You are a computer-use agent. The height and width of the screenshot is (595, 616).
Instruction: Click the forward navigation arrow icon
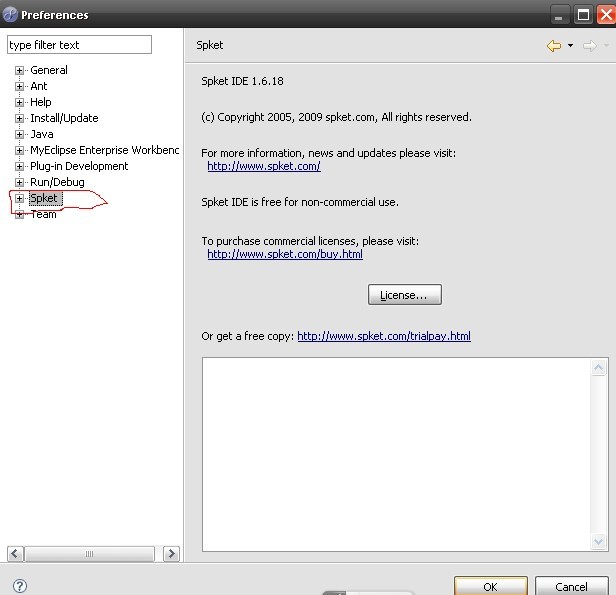[590, 46]
